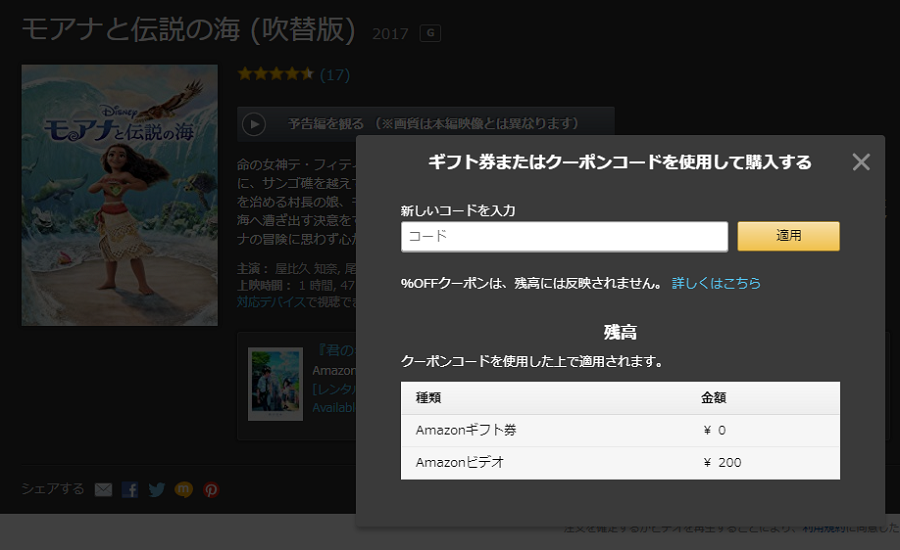Click the G rating badge

(430, 33)
